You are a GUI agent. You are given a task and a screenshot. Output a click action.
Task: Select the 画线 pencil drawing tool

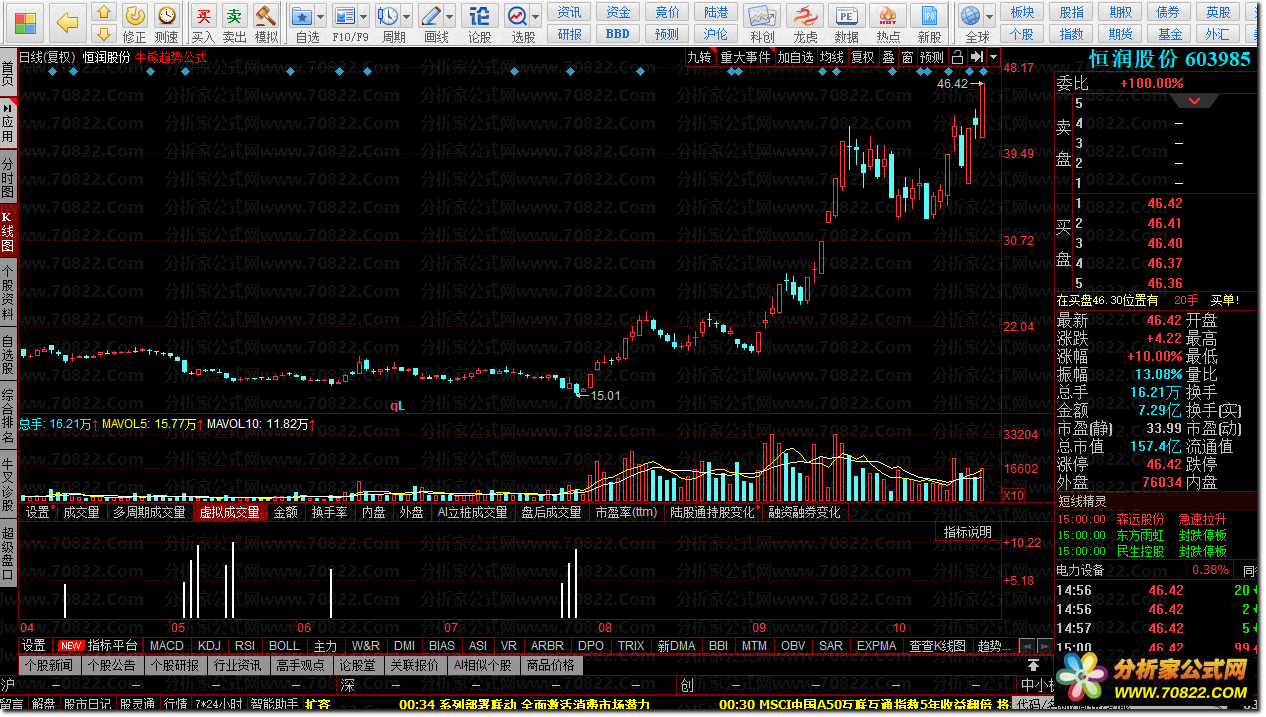click(431, 15)
